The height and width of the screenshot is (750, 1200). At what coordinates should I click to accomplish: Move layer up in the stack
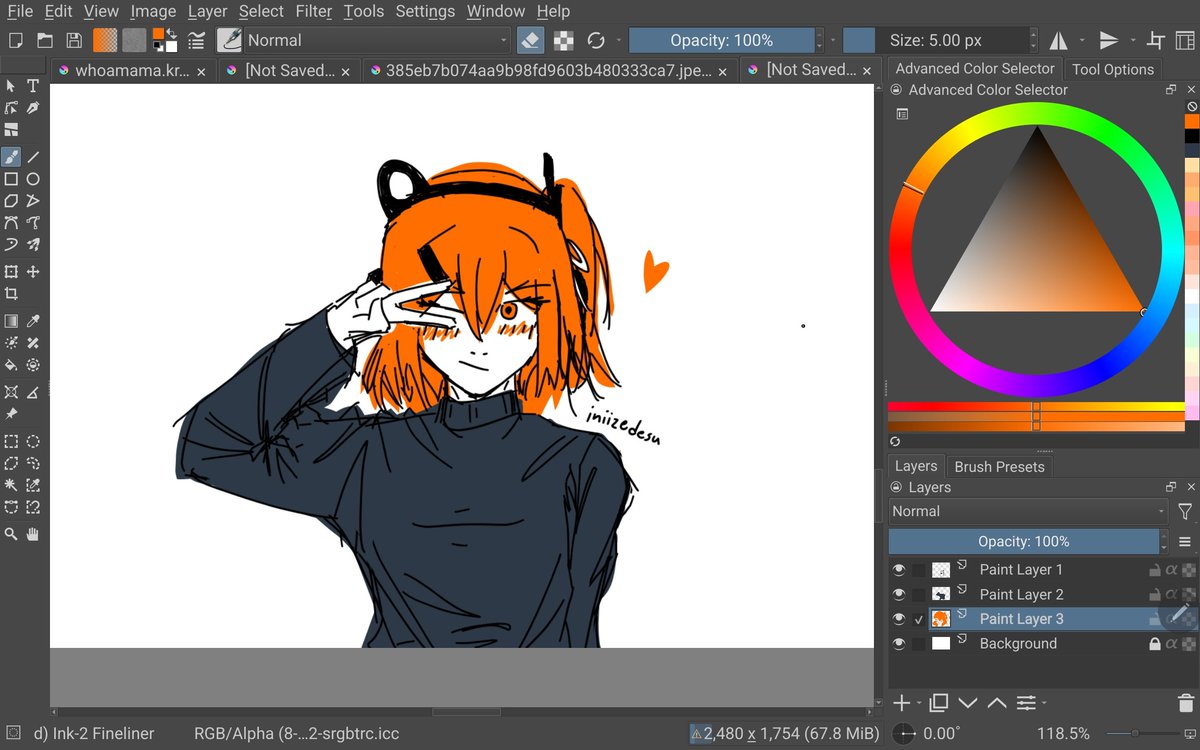tap(997, 703)
